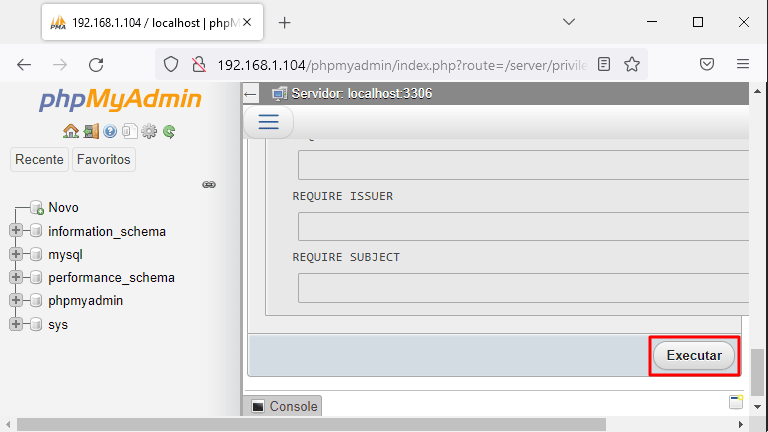Screen dimensions: 768x432
Task: Open phpMyAdmin documentation help icon
Action: click(x=110, y=131)
